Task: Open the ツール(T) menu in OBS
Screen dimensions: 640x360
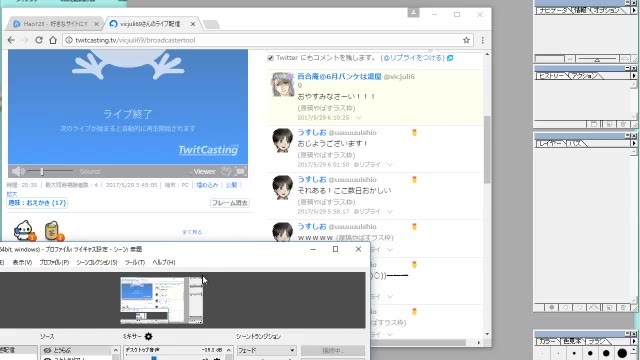Action: 135,262
